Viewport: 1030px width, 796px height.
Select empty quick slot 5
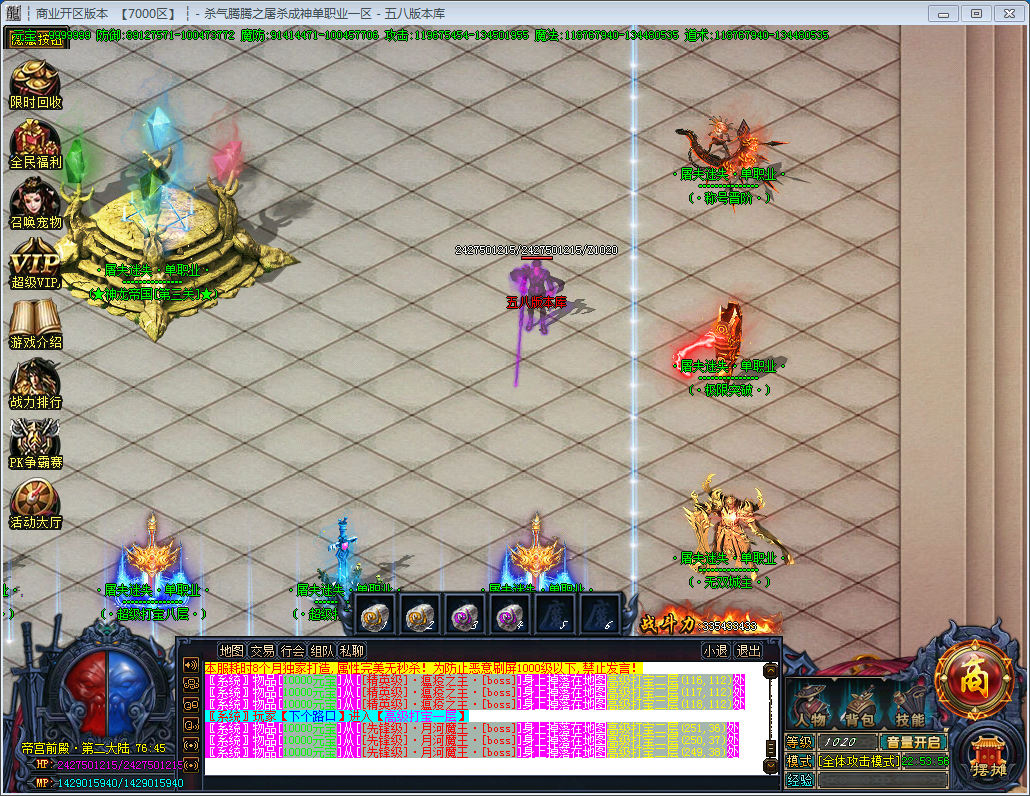(555, 615)
